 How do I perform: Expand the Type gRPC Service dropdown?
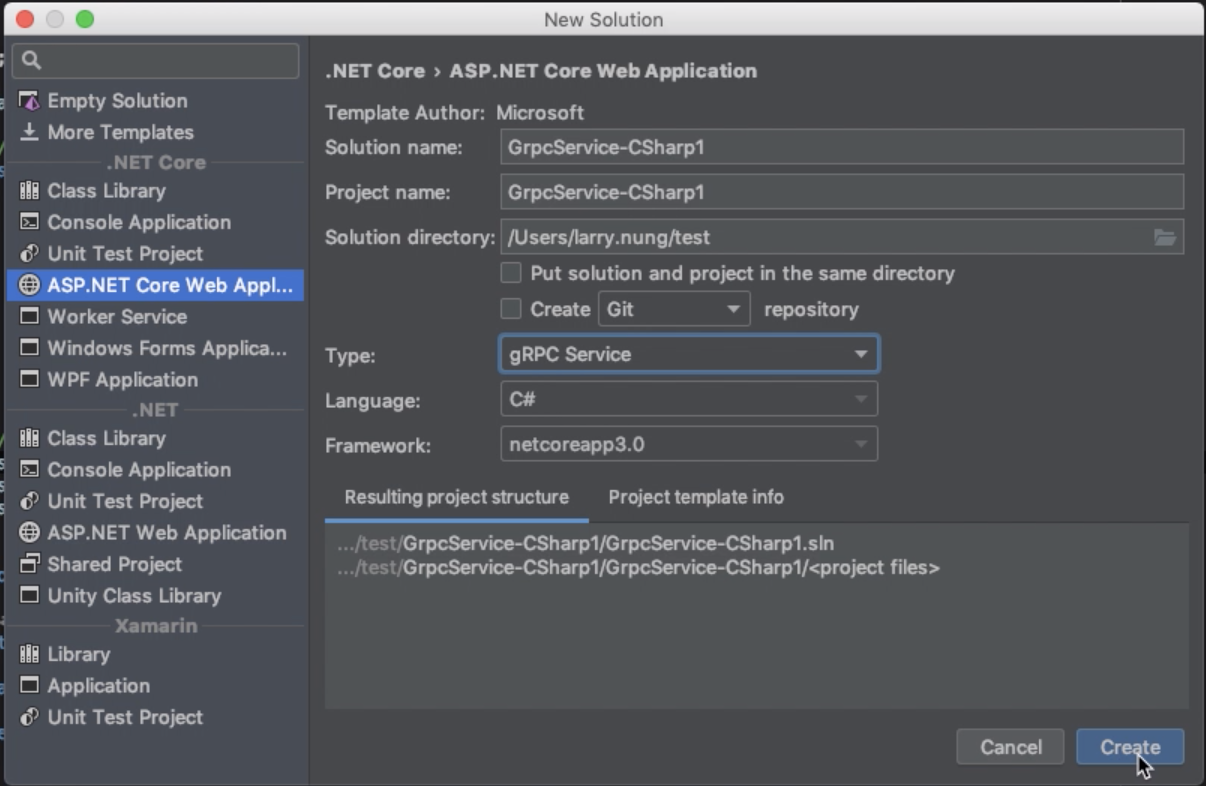pos(689,354)
